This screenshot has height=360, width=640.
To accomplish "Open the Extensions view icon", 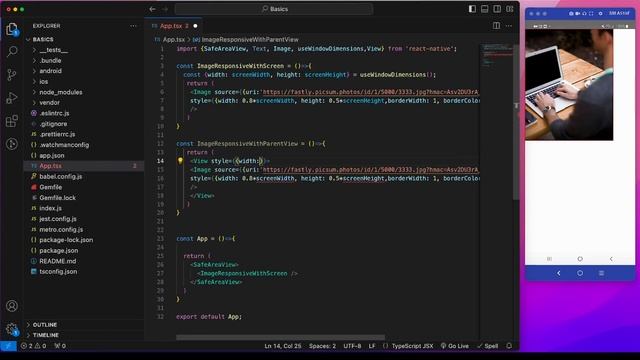I will click(x=12, y=121).
